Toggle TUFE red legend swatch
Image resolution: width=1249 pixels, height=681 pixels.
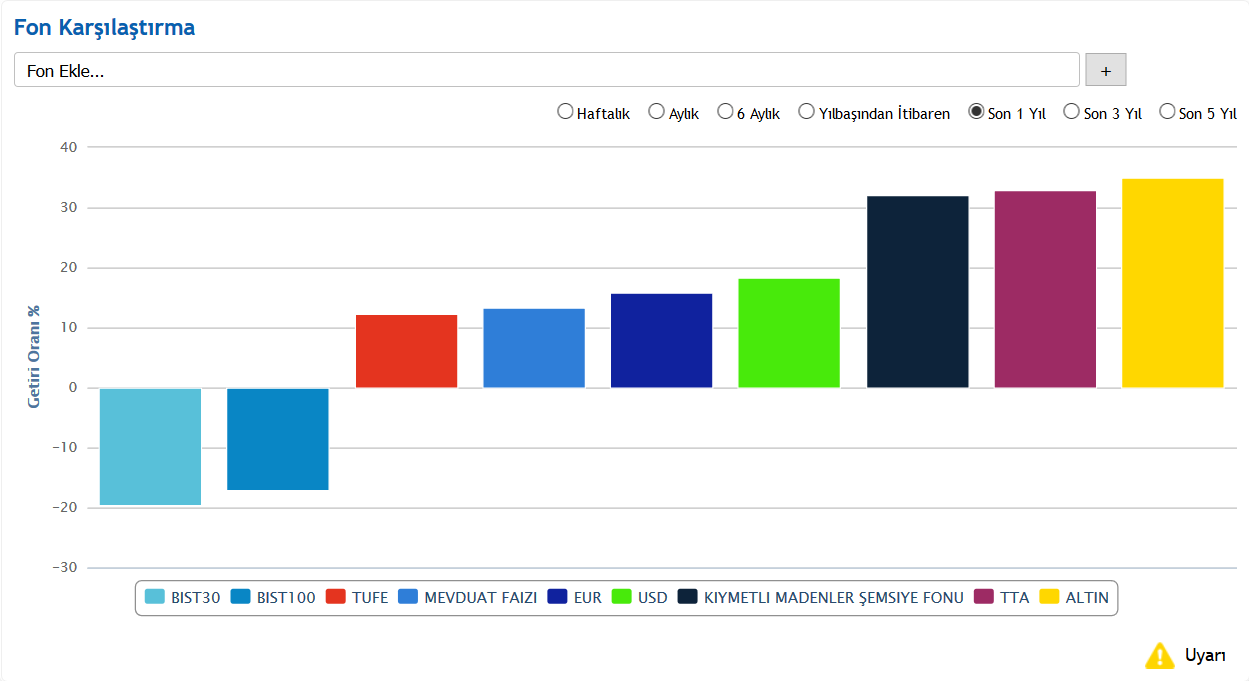[336, 597]
